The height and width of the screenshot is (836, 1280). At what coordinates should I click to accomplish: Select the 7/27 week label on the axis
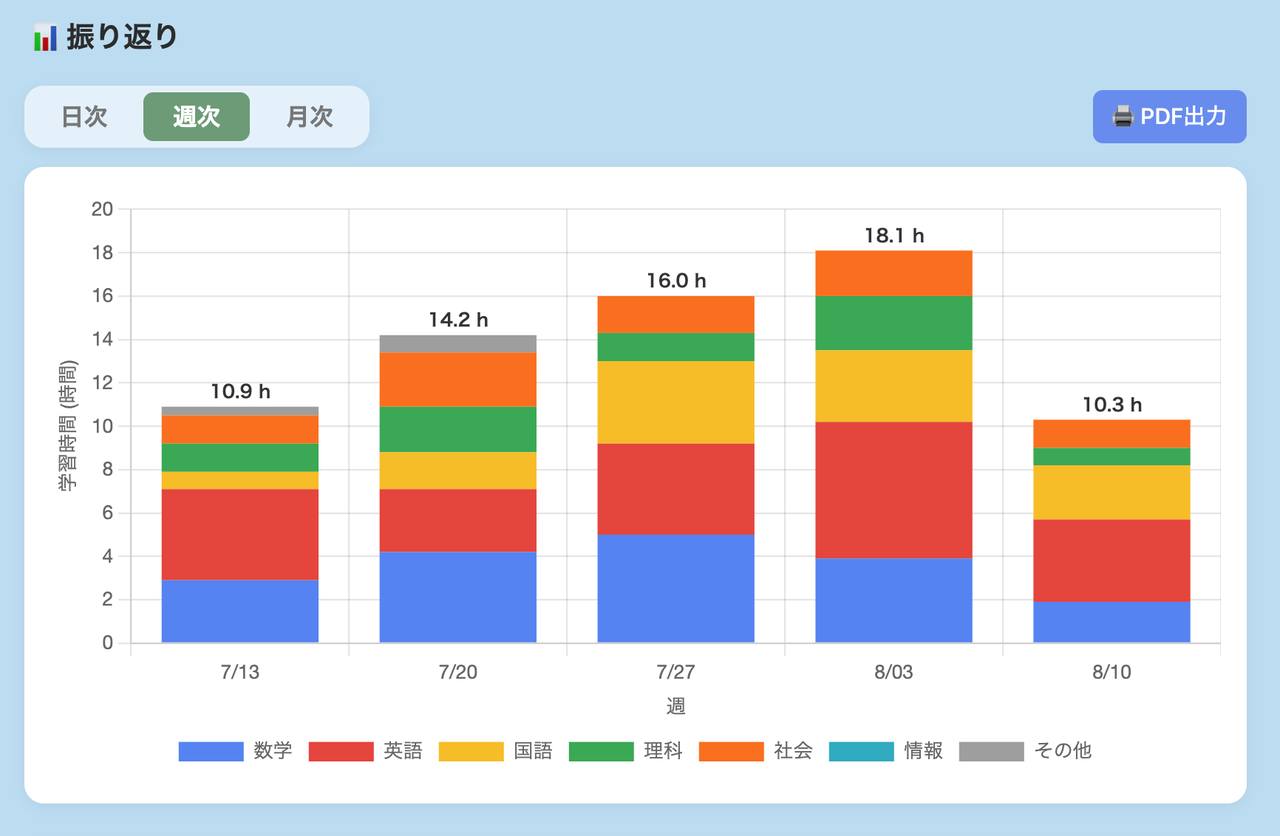676,672
